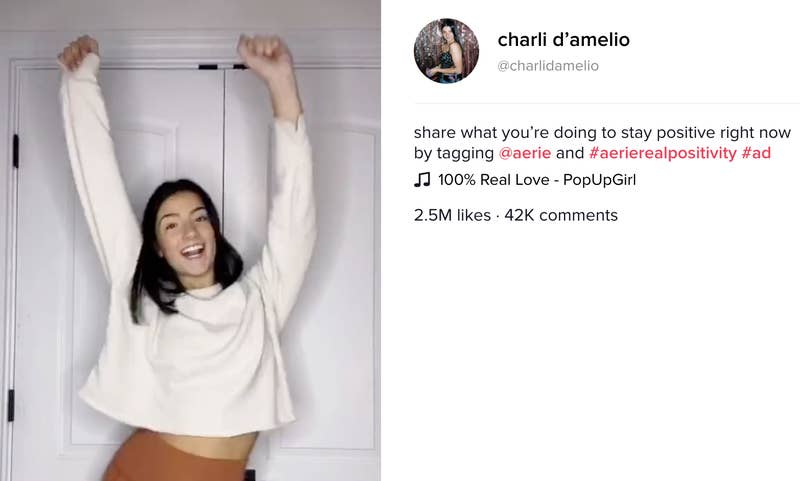Click the 2.5M likes count
The width and height of the screenshot is (800, 481).
tap(452, 215)
